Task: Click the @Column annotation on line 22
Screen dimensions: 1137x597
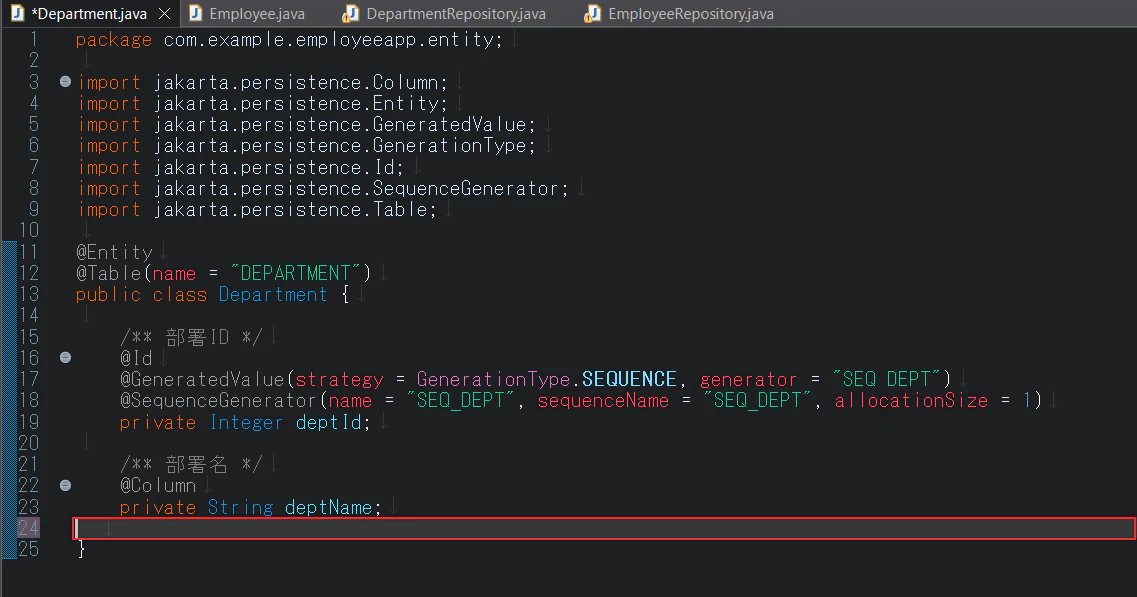Action: point(158,485)
